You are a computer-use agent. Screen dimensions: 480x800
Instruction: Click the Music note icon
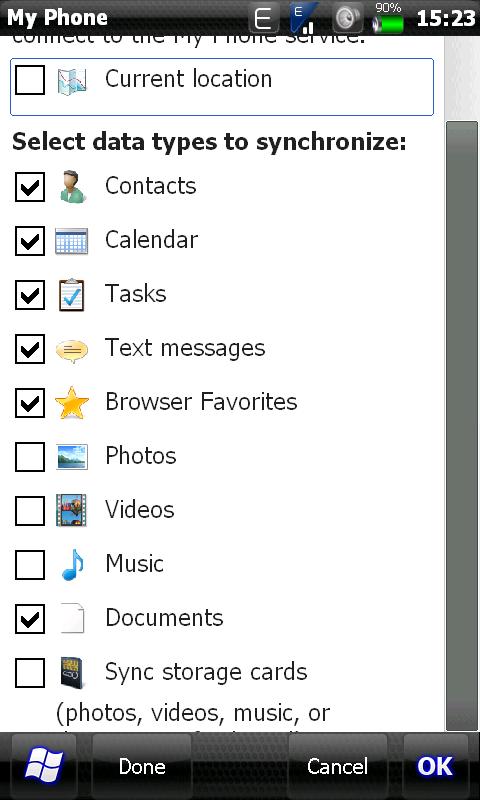(72, 564)
